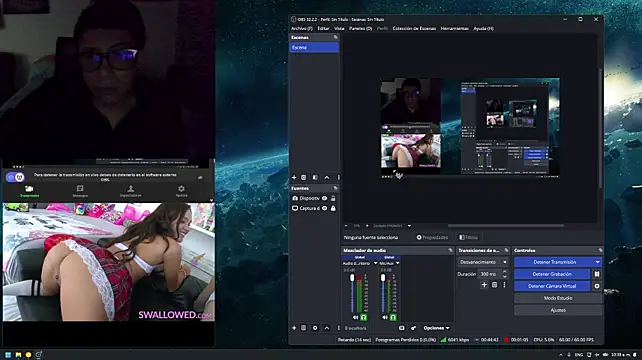642x360 pixels.
Task: Click Detener Grabación button
Action: [x=552, y=274]
